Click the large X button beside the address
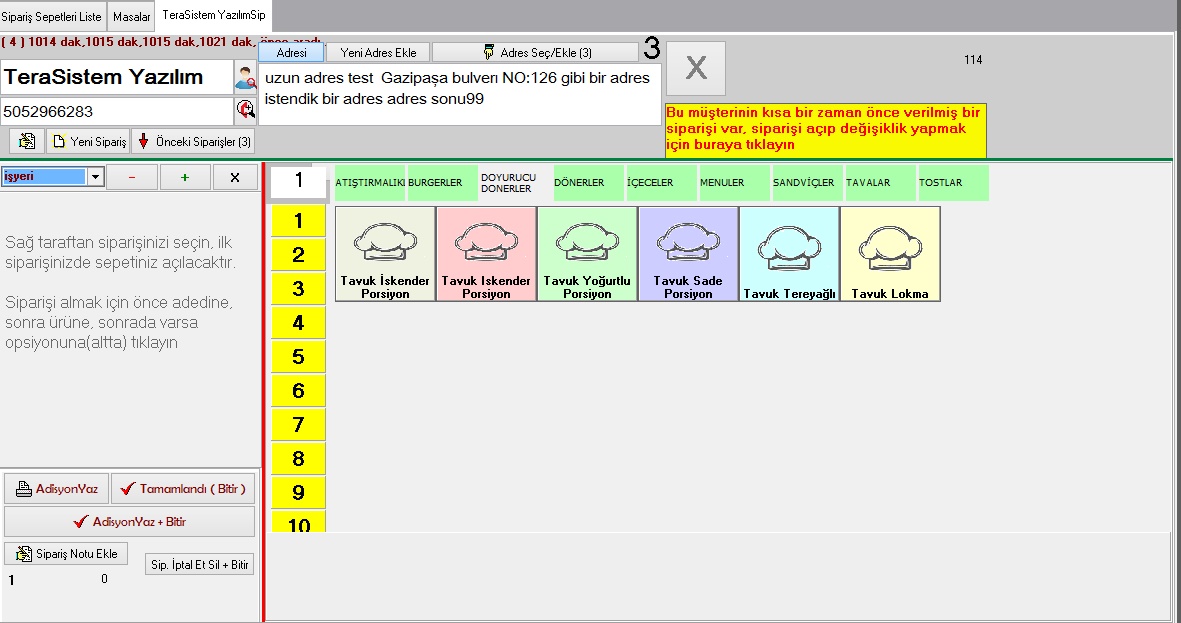This screenshot has width=1181, height=623. click(x=696, y=69)
